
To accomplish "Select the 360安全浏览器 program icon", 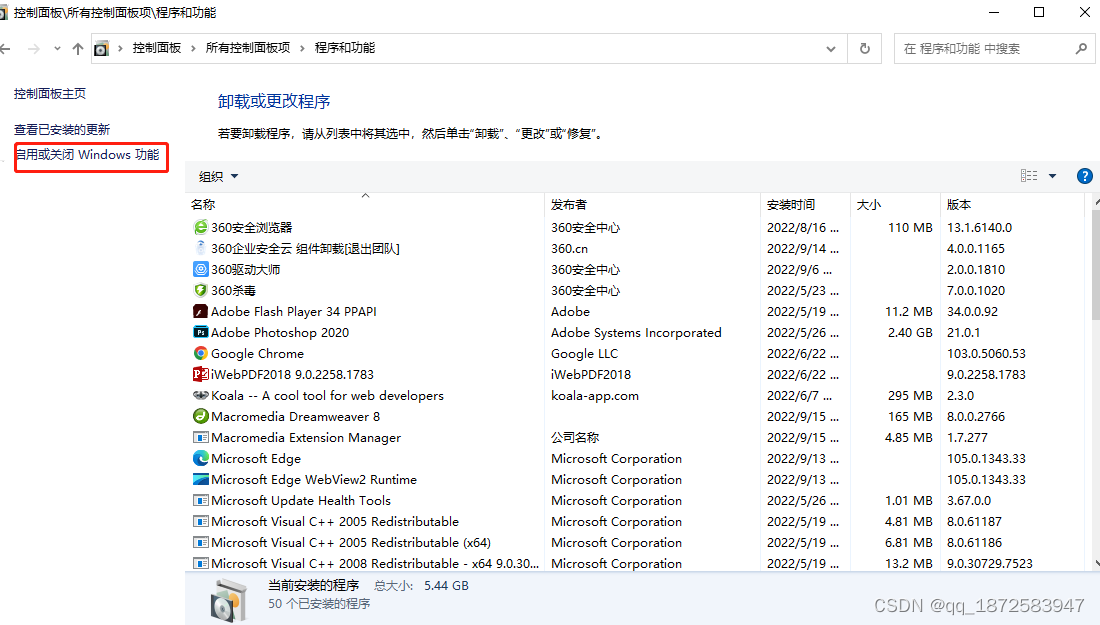I will 200,227.
